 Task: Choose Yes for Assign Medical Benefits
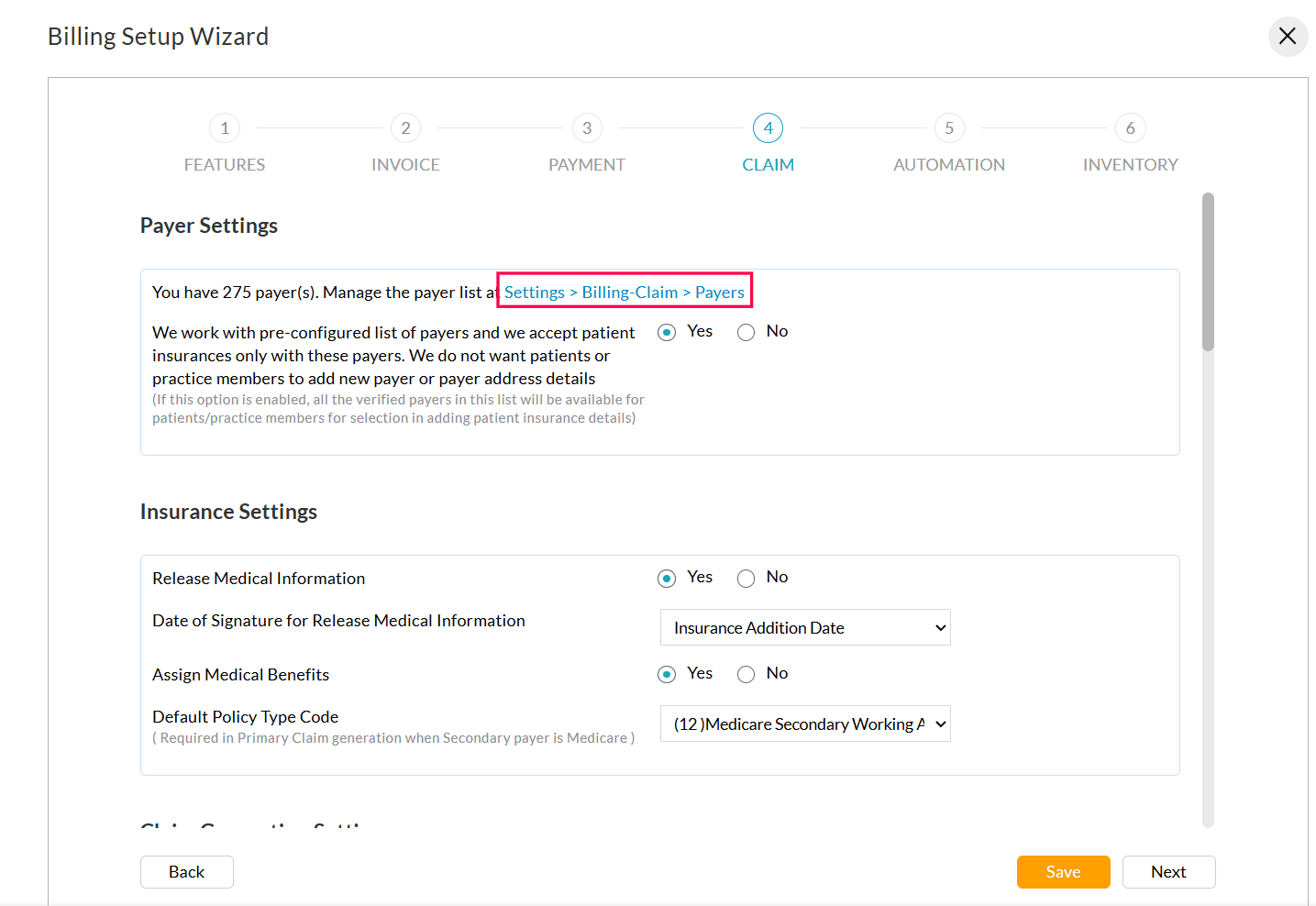[667, 674]
